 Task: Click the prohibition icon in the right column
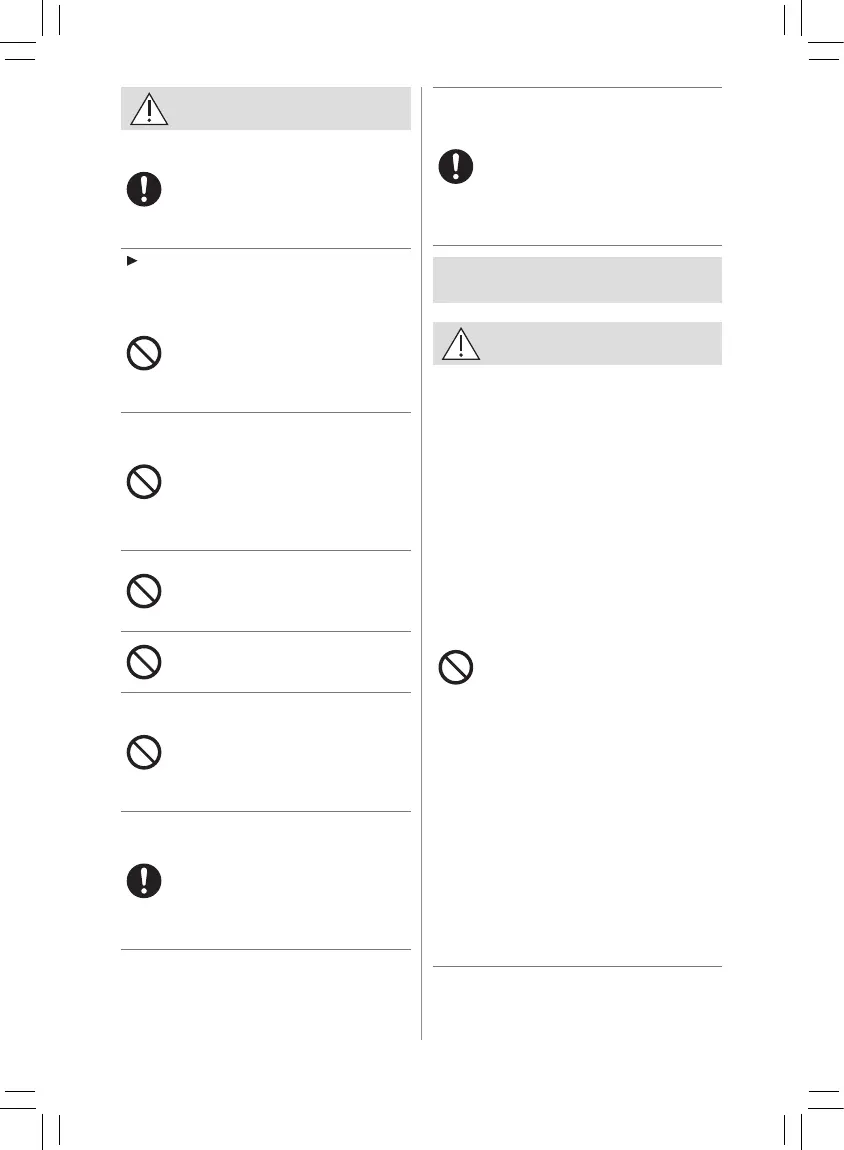pyautogui.click(x=456, y=668)
